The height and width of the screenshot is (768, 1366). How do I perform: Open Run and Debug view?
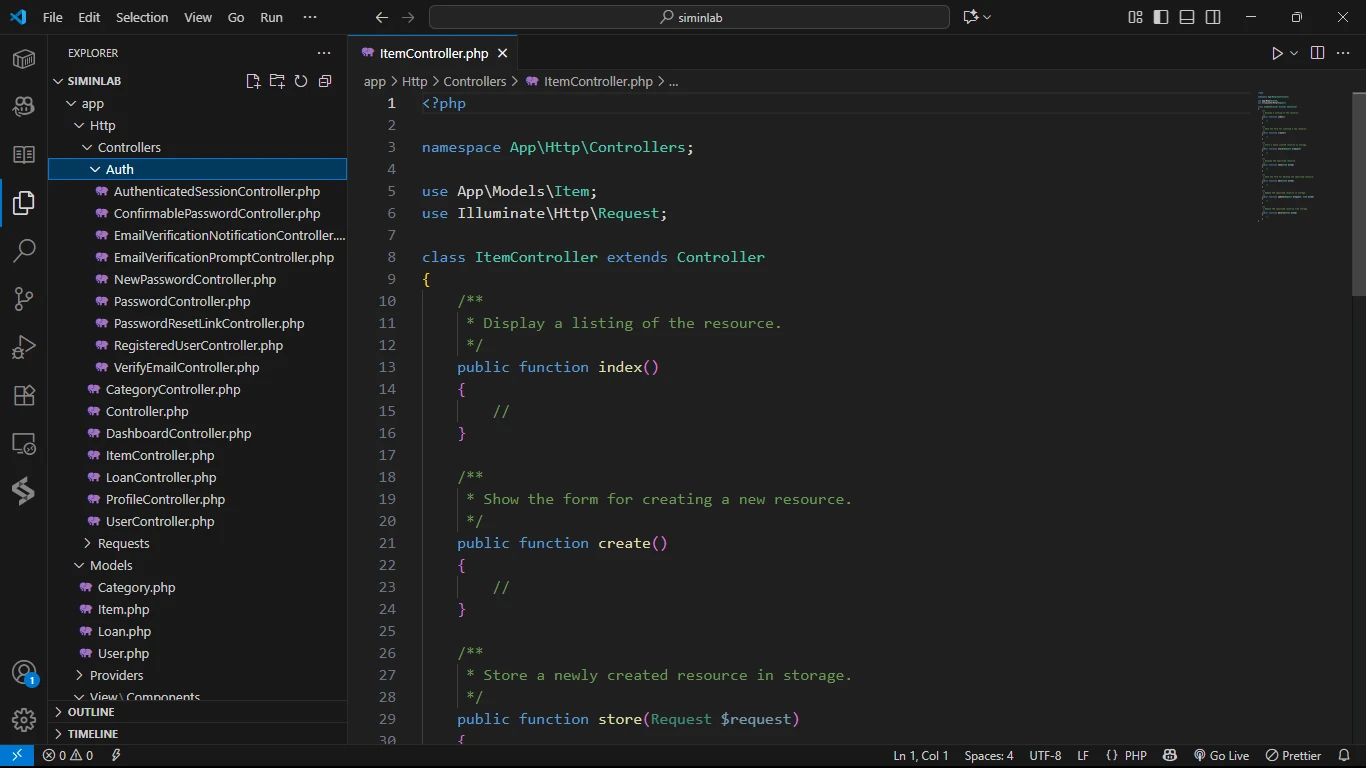(x=24, y=347)
